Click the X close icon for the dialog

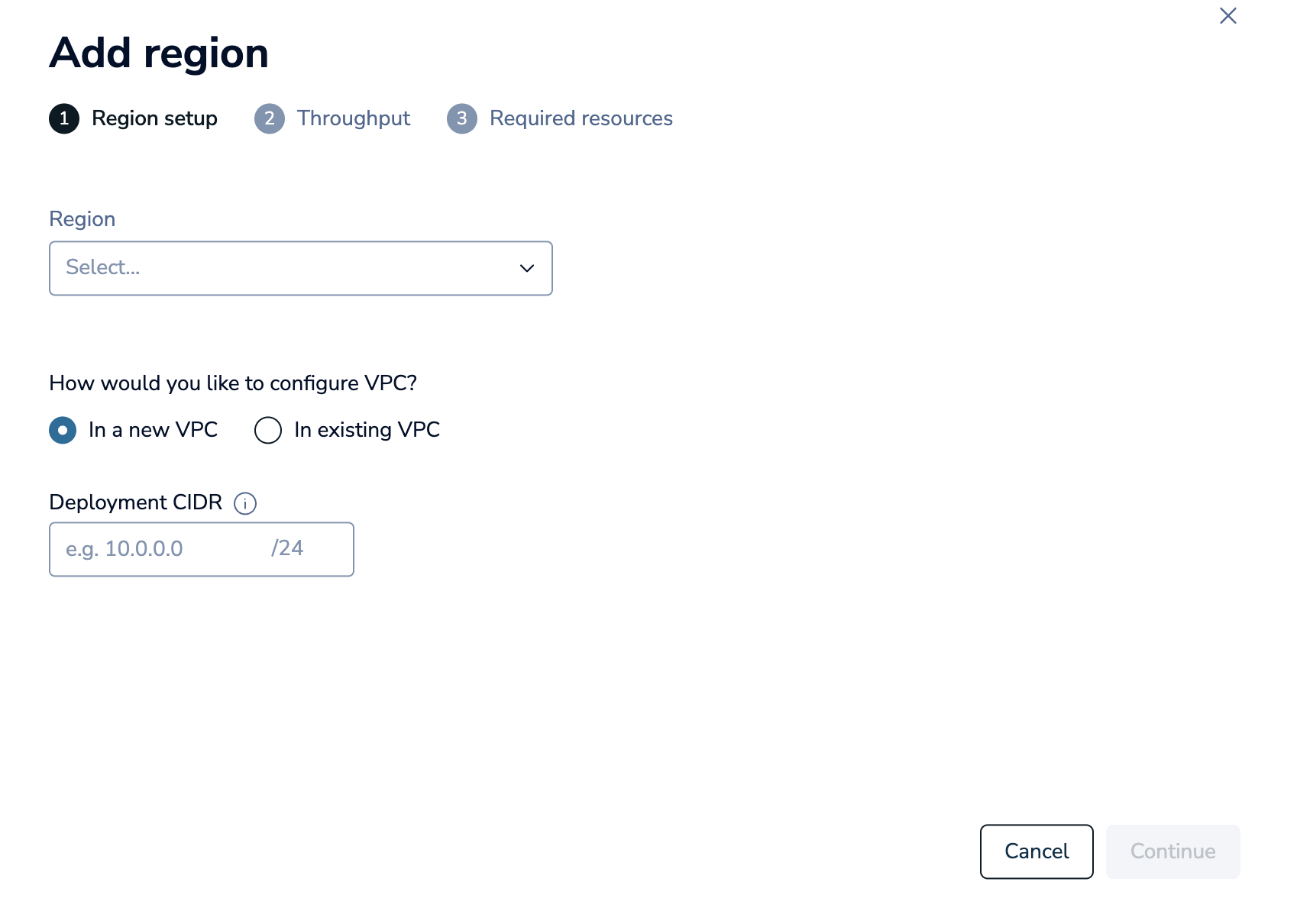click(x=1227, y=15)
